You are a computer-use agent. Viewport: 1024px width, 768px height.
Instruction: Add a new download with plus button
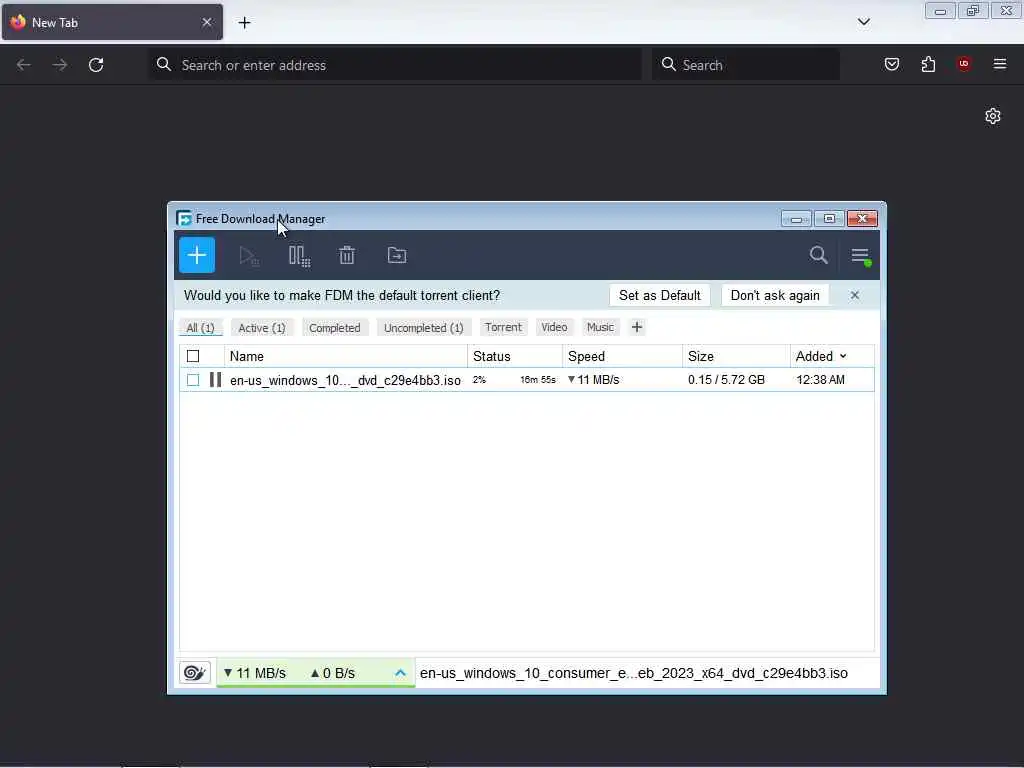pyautogui.click(x=197, y=255)
